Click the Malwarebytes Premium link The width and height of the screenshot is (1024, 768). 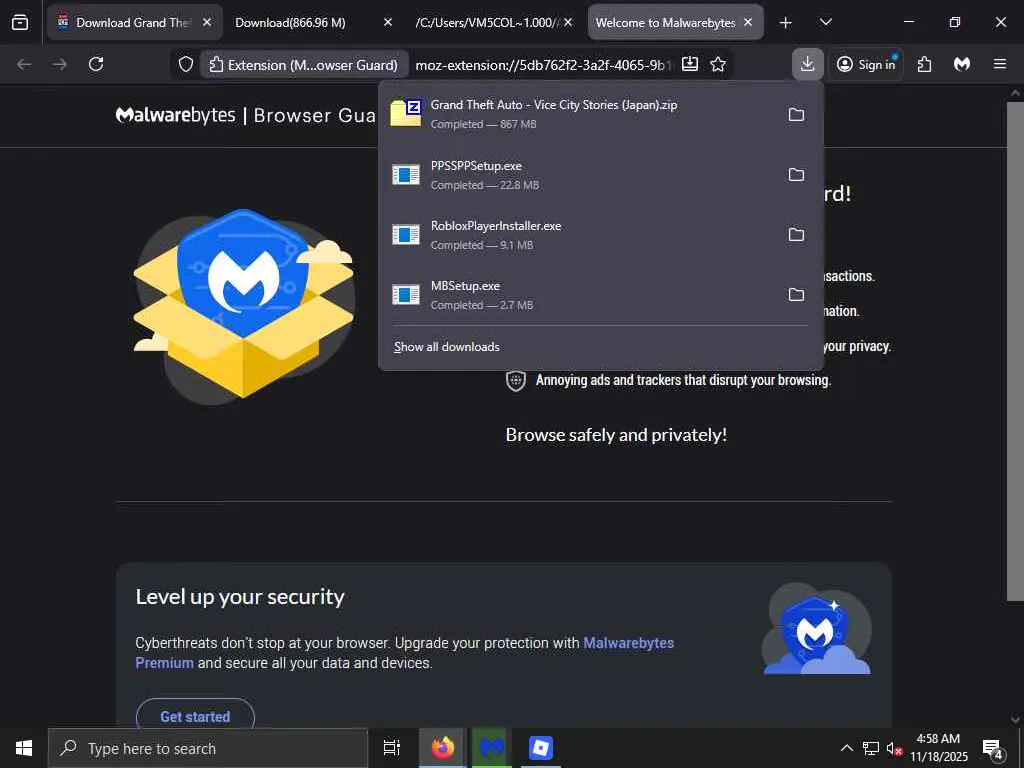(x=404, y=652)
